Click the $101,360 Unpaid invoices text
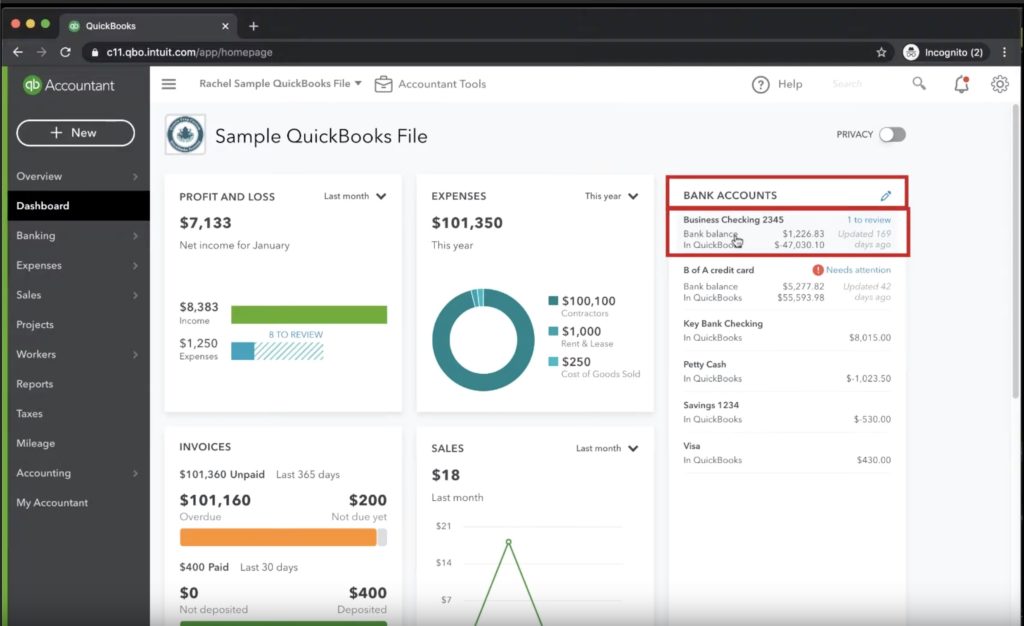 (222, 475)
